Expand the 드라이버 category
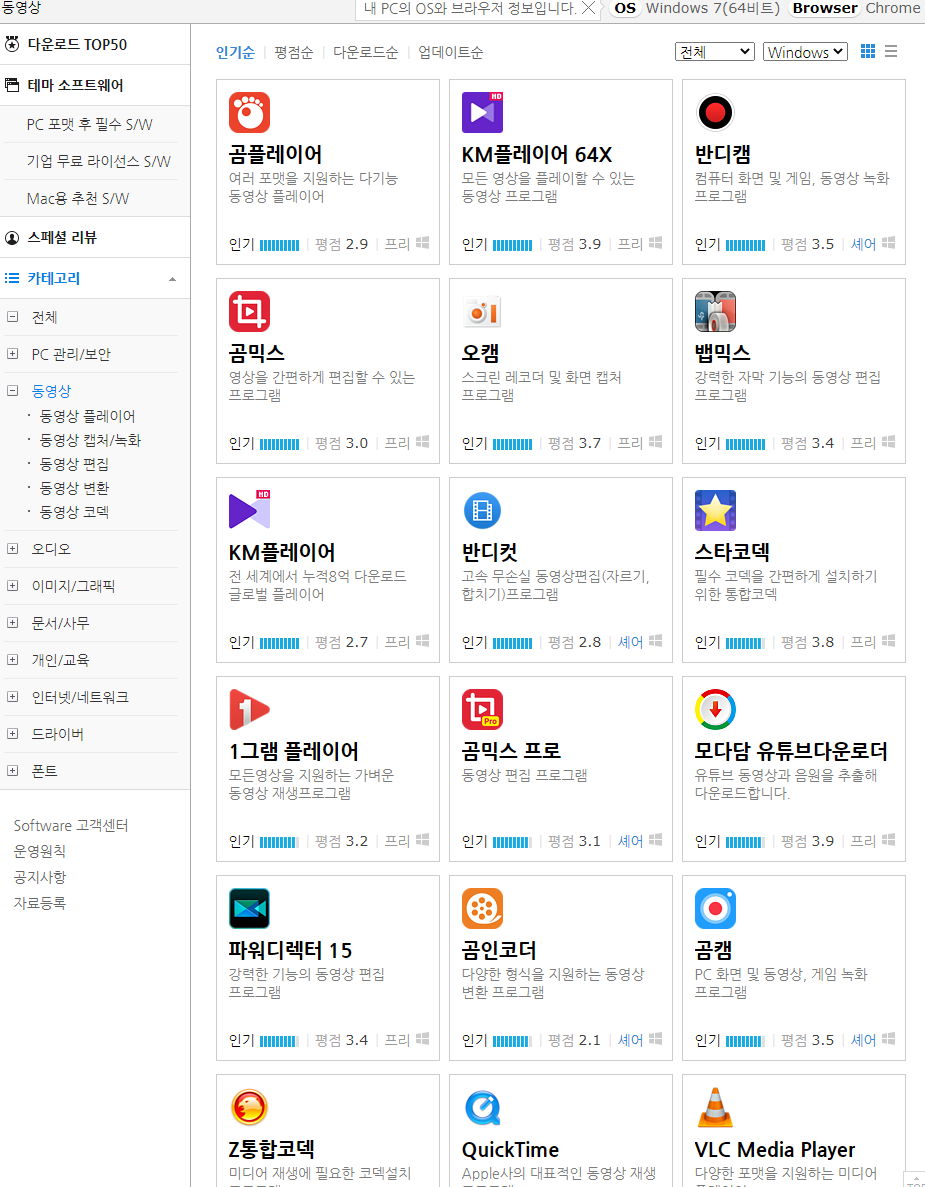The width and height of the screenshot is (925, 1187). pos(12,734)
